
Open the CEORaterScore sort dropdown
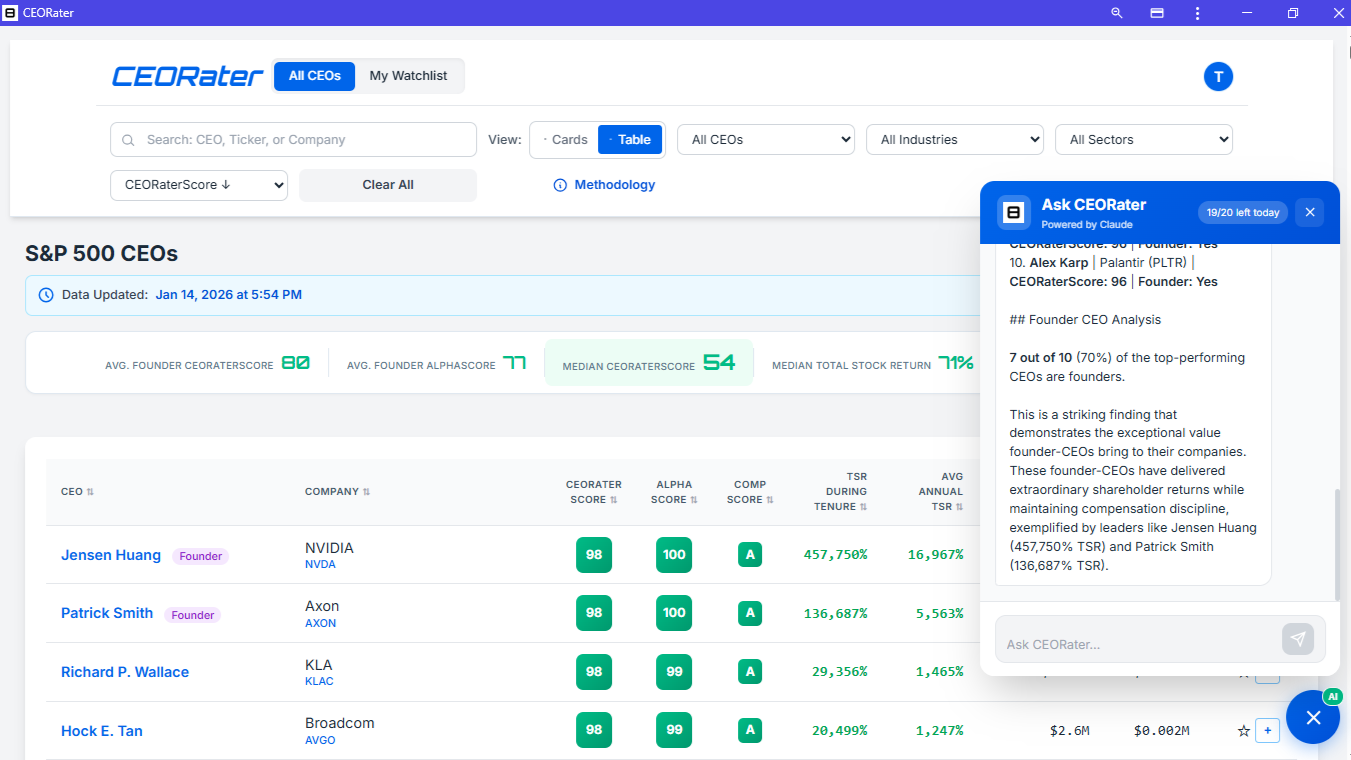pyautogui.click(x=199, y=185)
